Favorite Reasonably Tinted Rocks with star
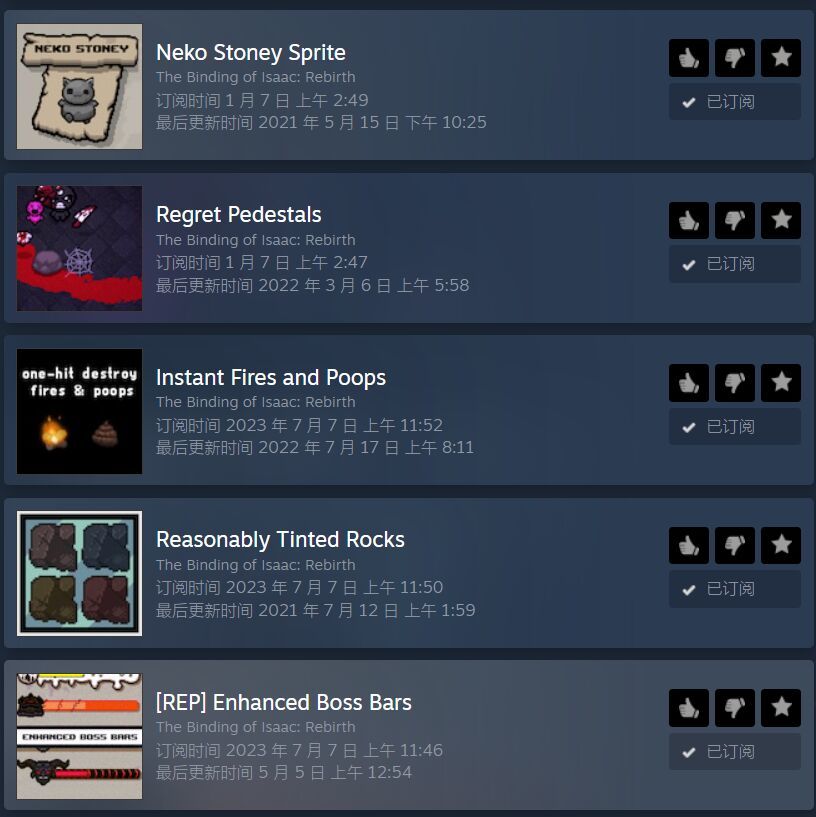Screen dimensions: 816x817 tap(780, 546)
